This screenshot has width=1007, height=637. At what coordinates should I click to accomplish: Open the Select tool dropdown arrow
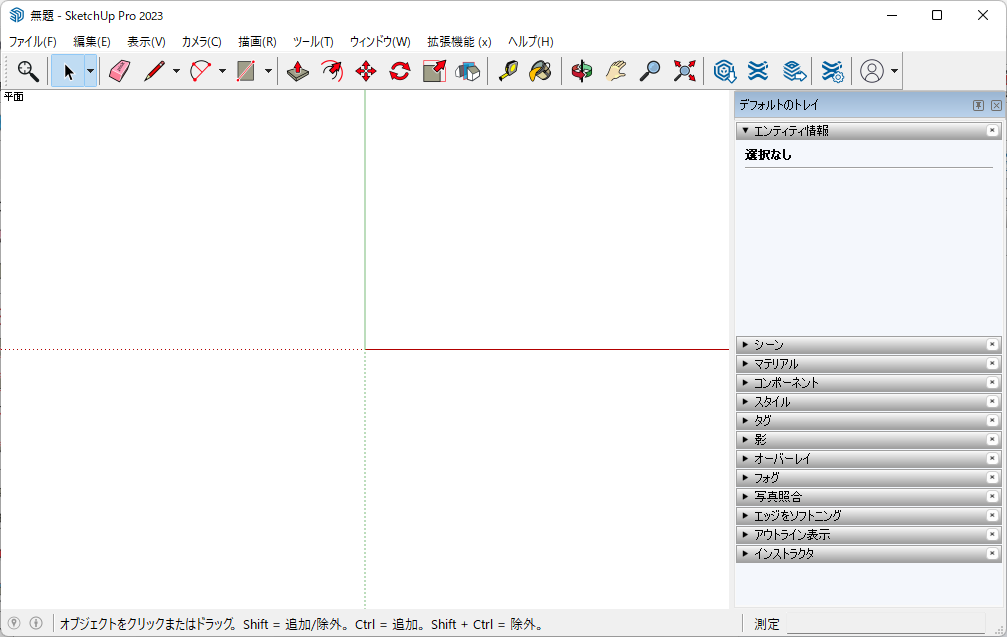[90, 71]
